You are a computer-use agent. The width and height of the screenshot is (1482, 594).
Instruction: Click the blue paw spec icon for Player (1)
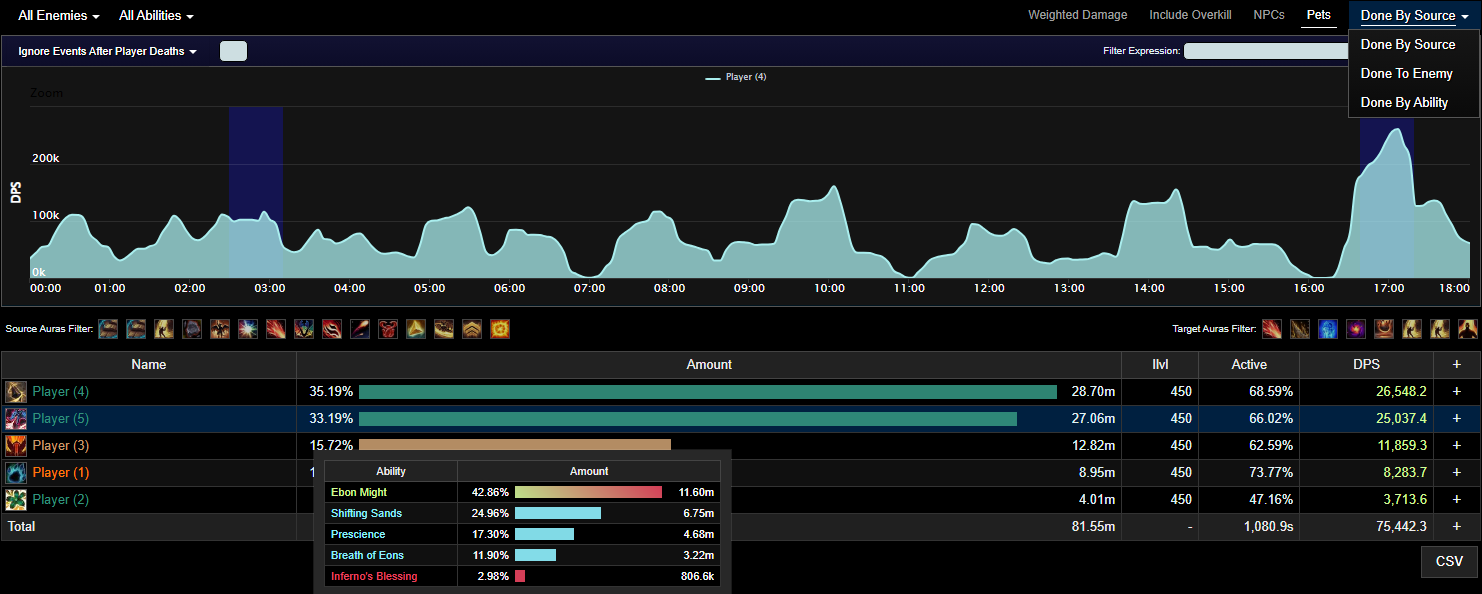(x=16, y=473)
